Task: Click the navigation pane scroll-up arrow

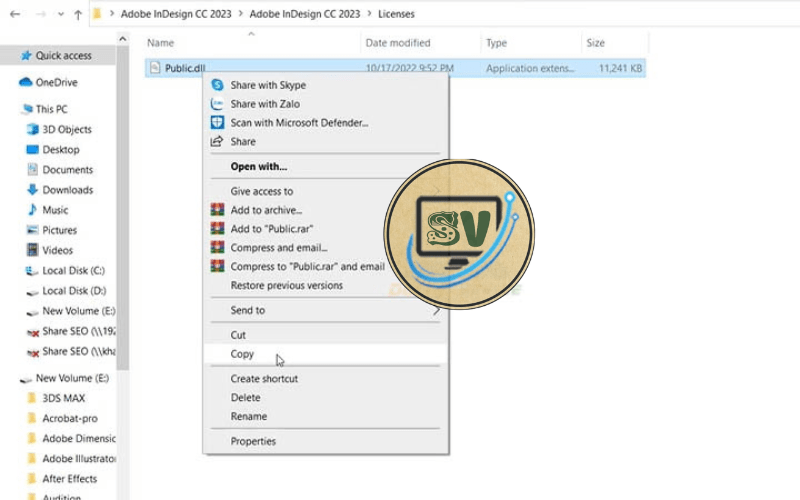Action: coord(122,39)
